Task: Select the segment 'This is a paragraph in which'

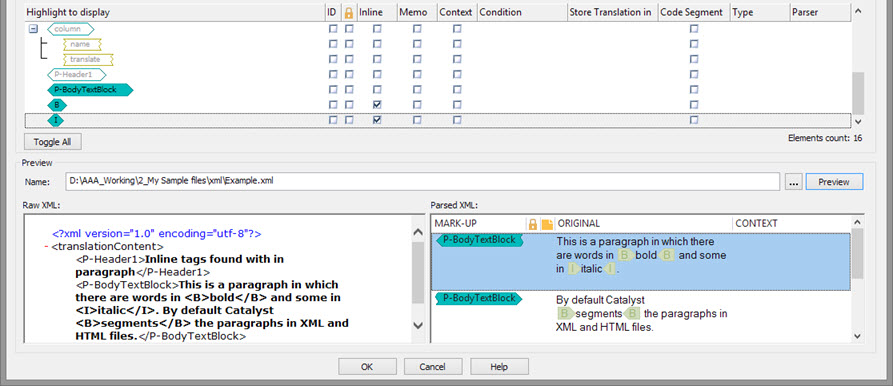Action: 641,261
